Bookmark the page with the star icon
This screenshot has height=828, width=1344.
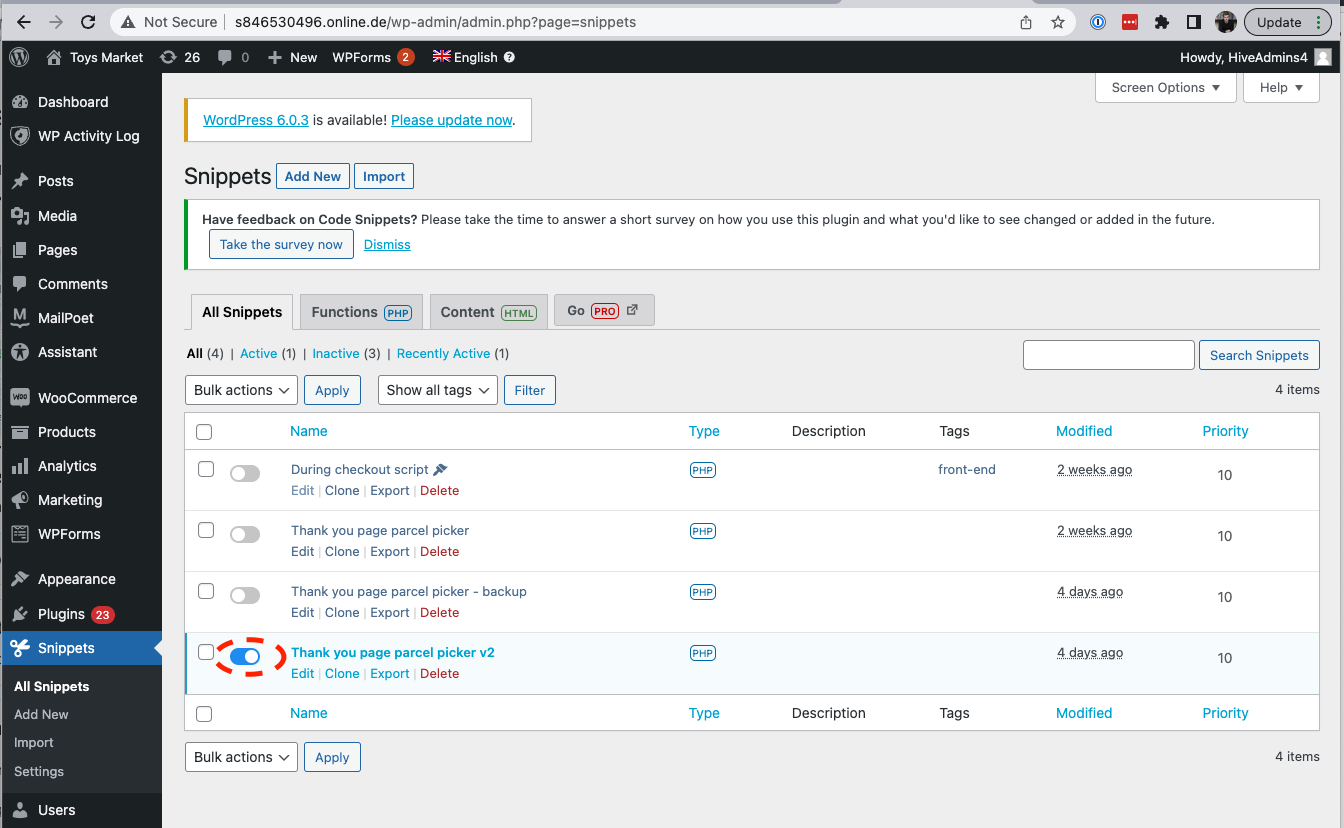(x=1057, y=22)
